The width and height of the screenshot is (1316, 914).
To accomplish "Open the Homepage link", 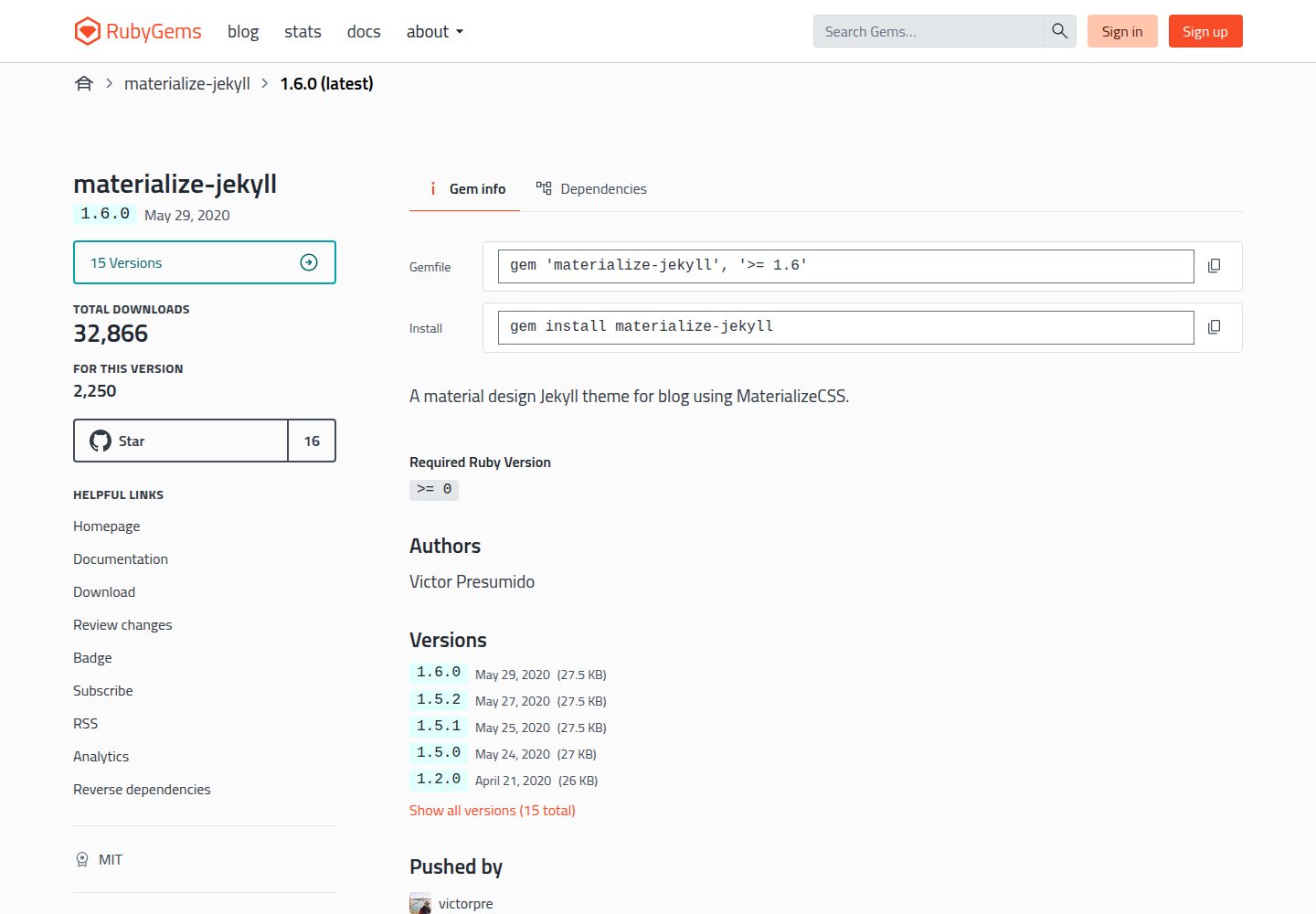I will pyautogui.click(x=107, y=526).
